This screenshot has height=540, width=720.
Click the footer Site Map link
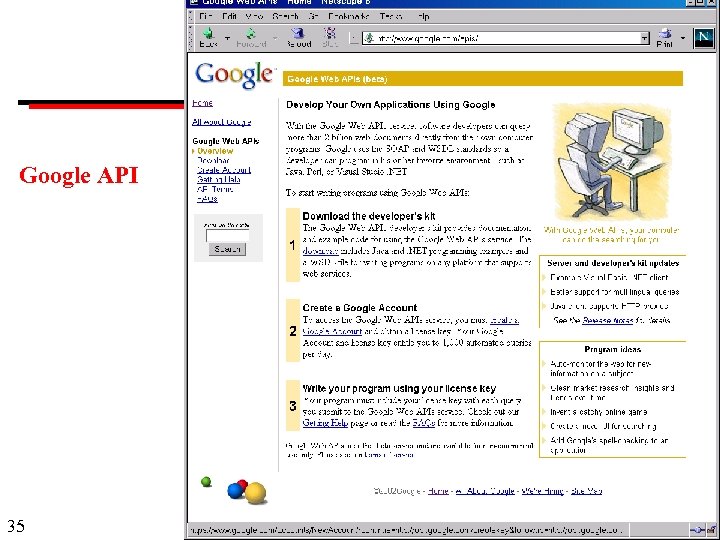[x=586, y=491]
